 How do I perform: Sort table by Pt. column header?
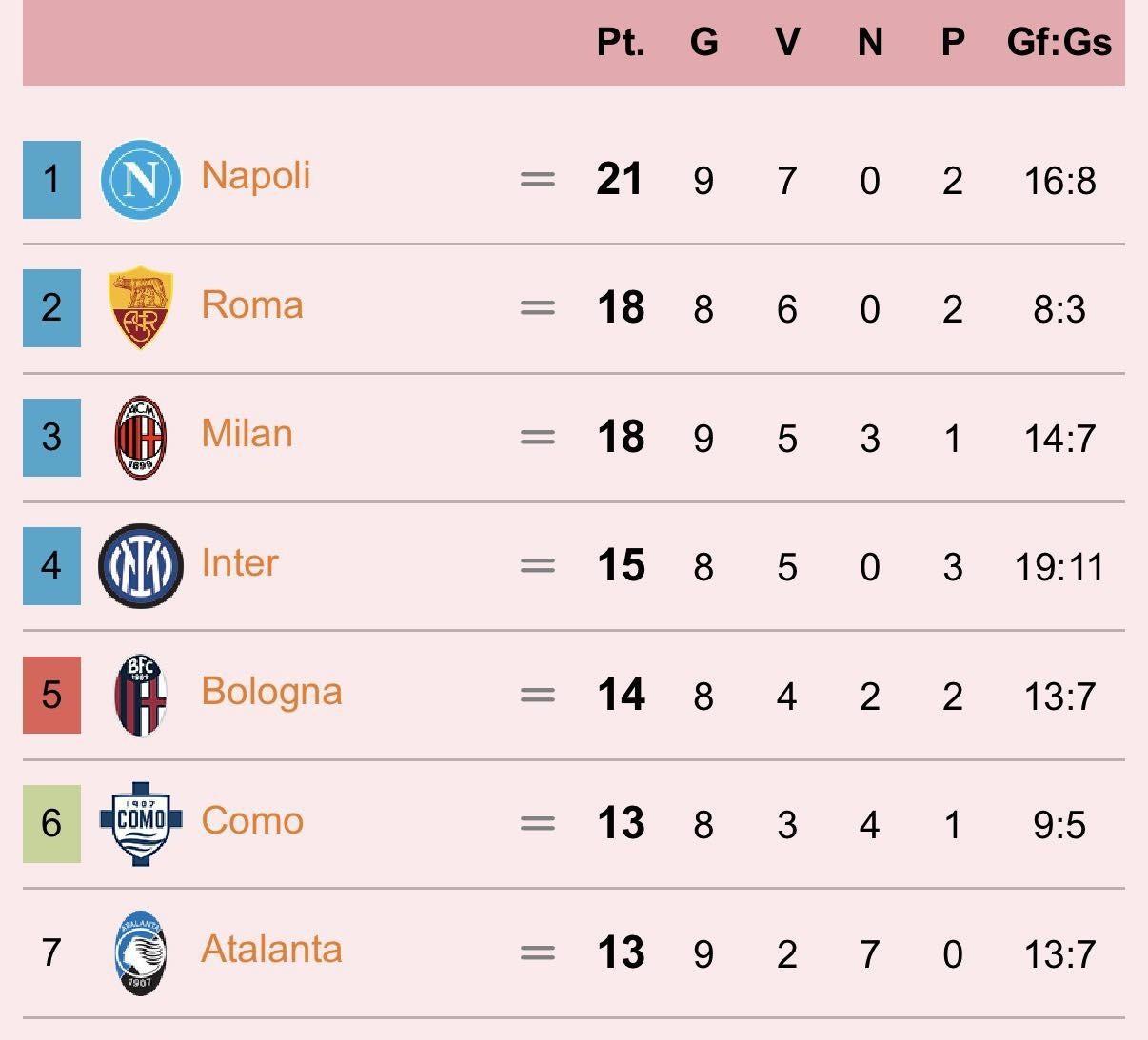pyautogui.click(x=621, y=43)
